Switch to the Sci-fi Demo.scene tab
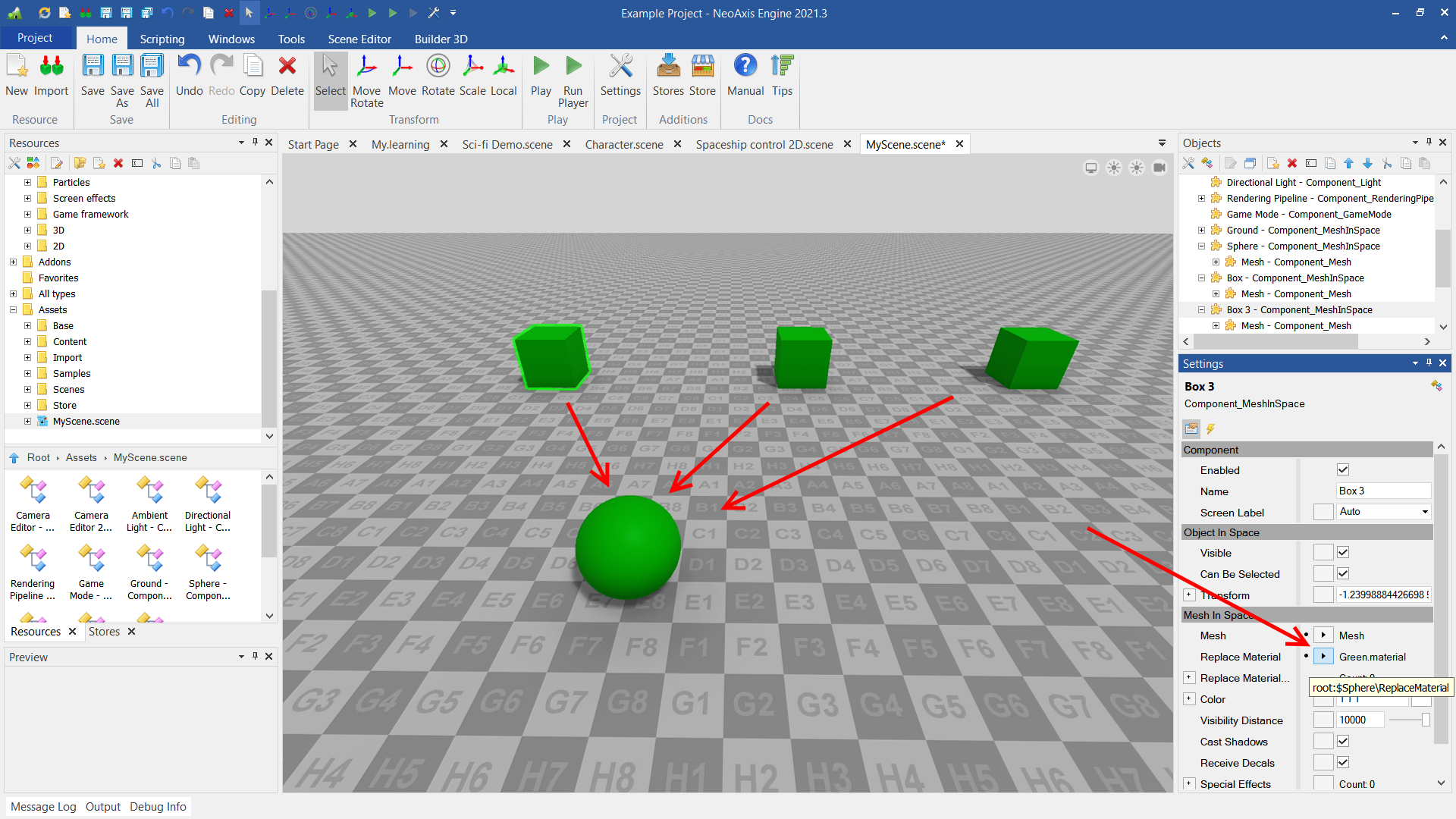1456x819 pixels. (x=507, y=144)
